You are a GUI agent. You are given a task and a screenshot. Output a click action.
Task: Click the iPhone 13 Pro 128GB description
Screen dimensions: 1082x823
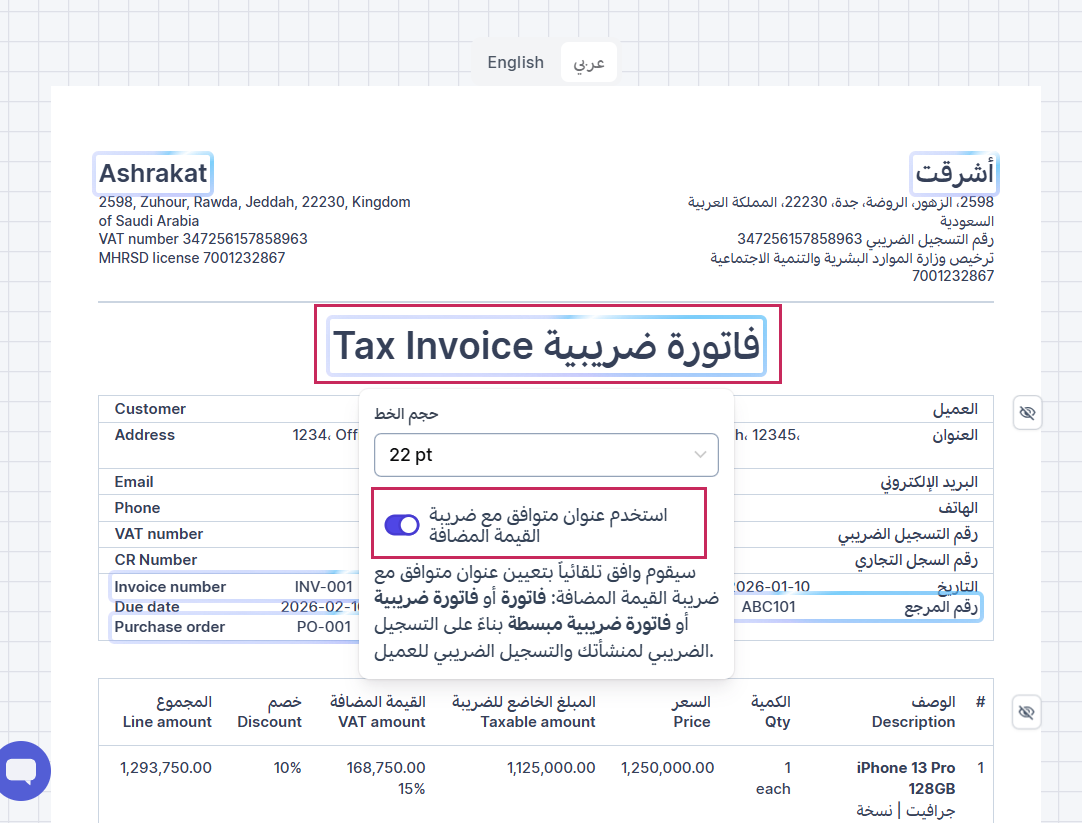(x=905, y=777)
